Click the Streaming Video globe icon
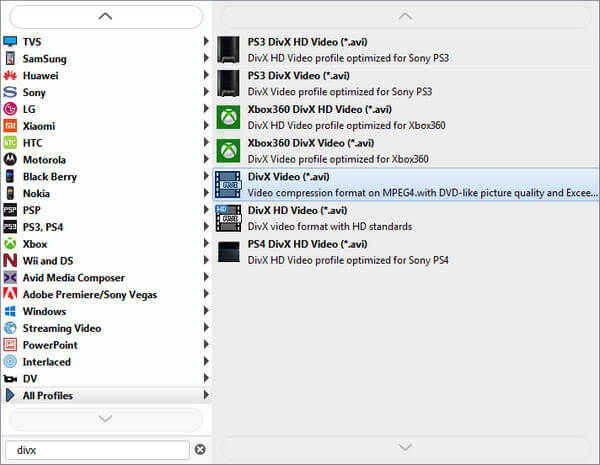The height and width of the screenshot is (465, 600). click(10, 328)
